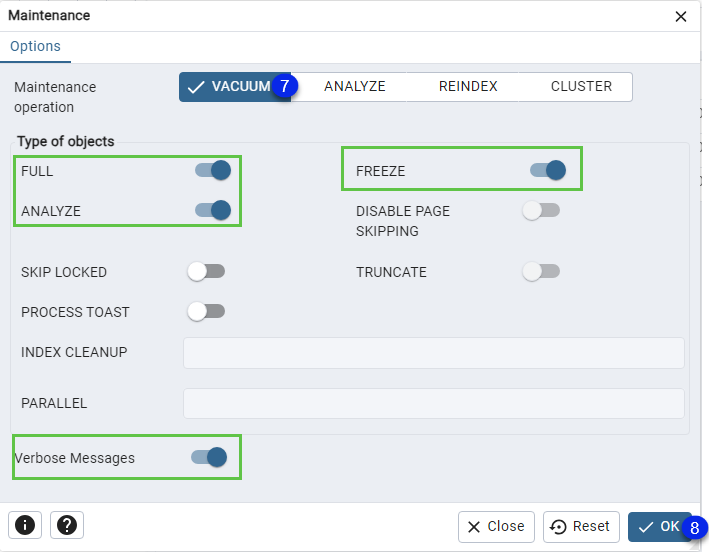
Task: Switch operation to REINDEX
Action: coord(468,86)
